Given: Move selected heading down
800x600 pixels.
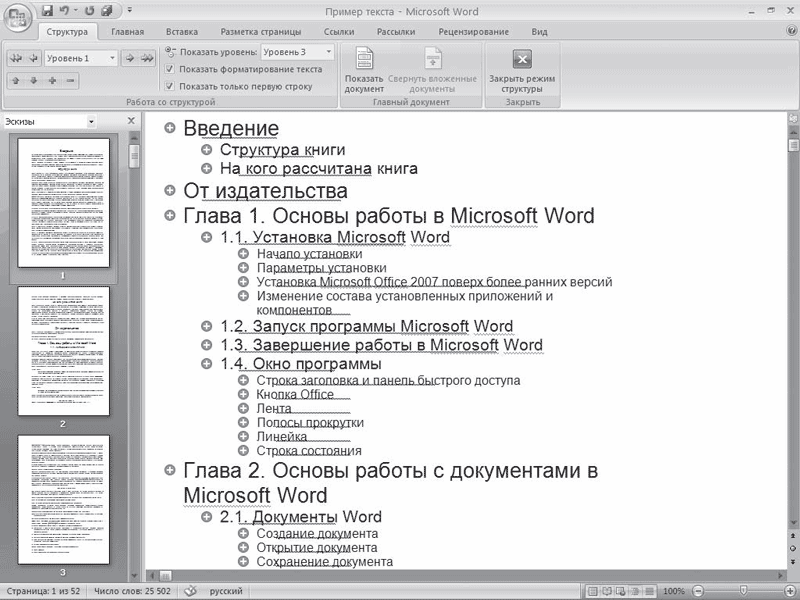Looking at the screenshot, I should coord(34,81).
